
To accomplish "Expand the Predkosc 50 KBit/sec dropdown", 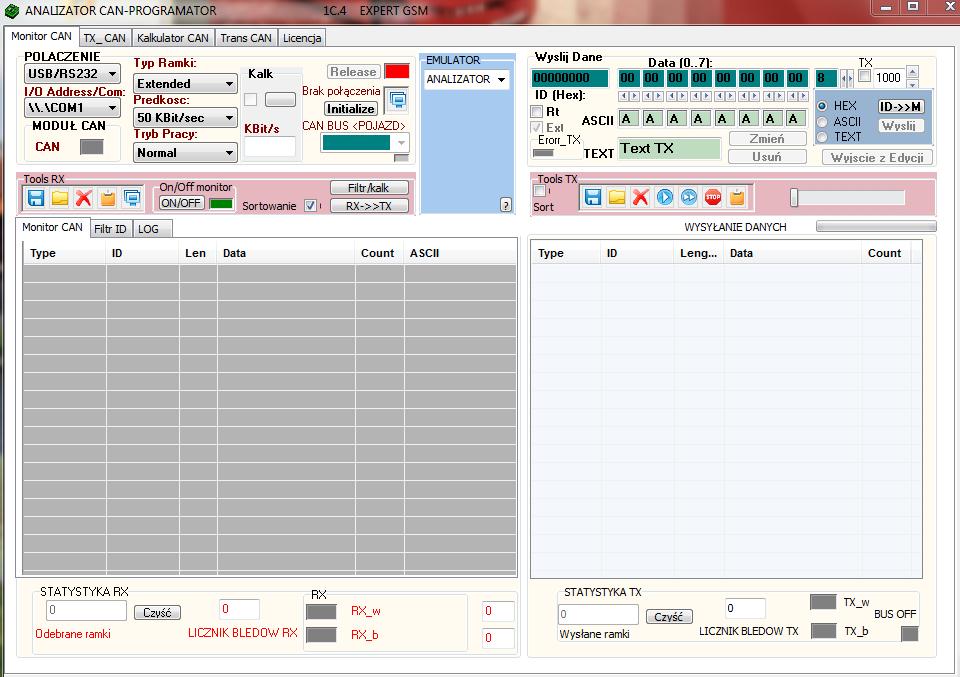I will click(x=185, y=118).
